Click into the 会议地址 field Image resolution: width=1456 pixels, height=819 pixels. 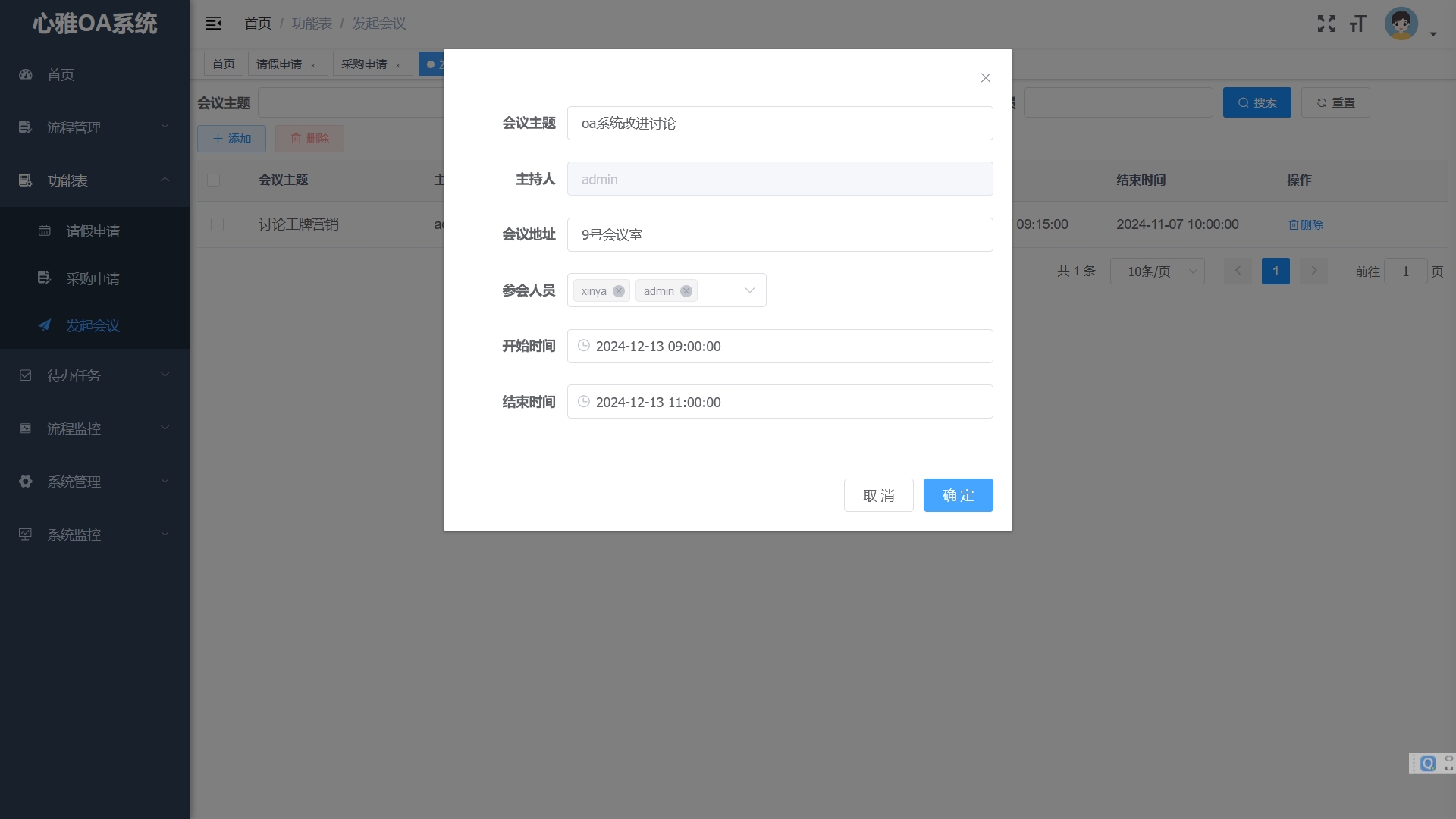[x=780, y=234]
